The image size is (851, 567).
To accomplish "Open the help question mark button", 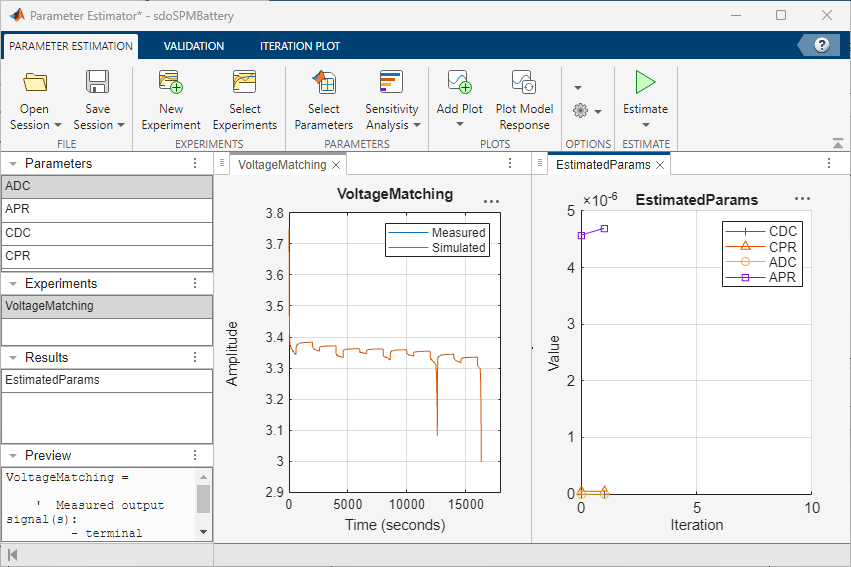I will coord(821,46).
